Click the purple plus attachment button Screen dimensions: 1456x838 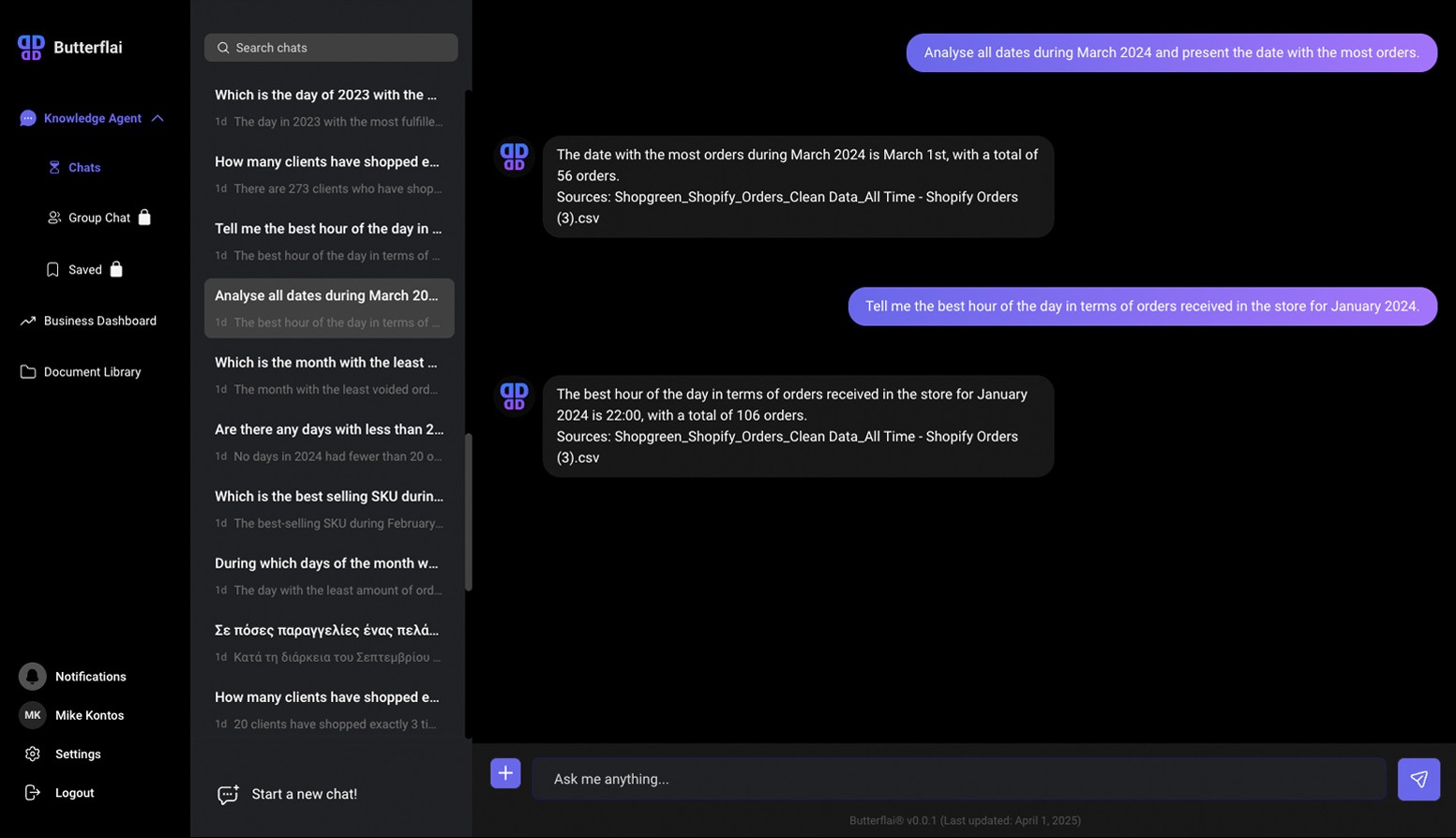[x=505, y=773]
